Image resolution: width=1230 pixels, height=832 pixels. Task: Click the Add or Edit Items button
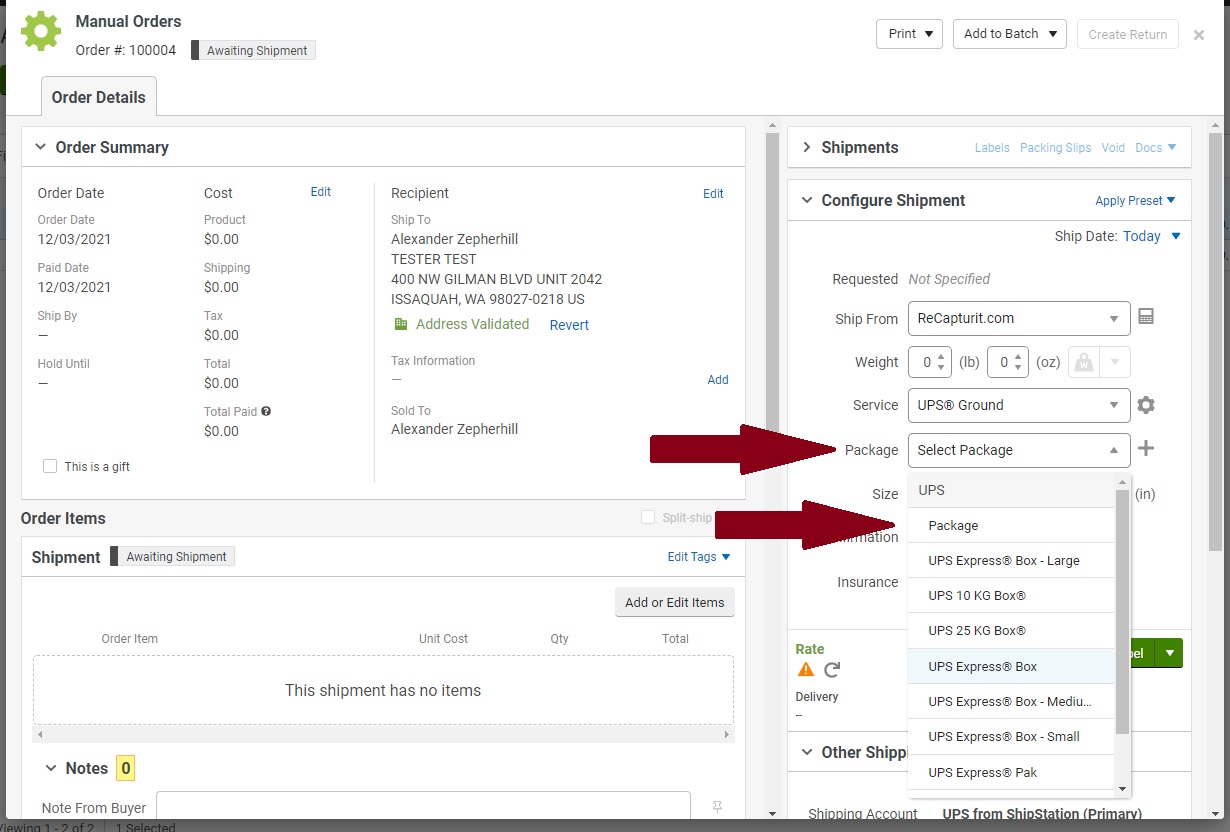(x=674, y=602)
